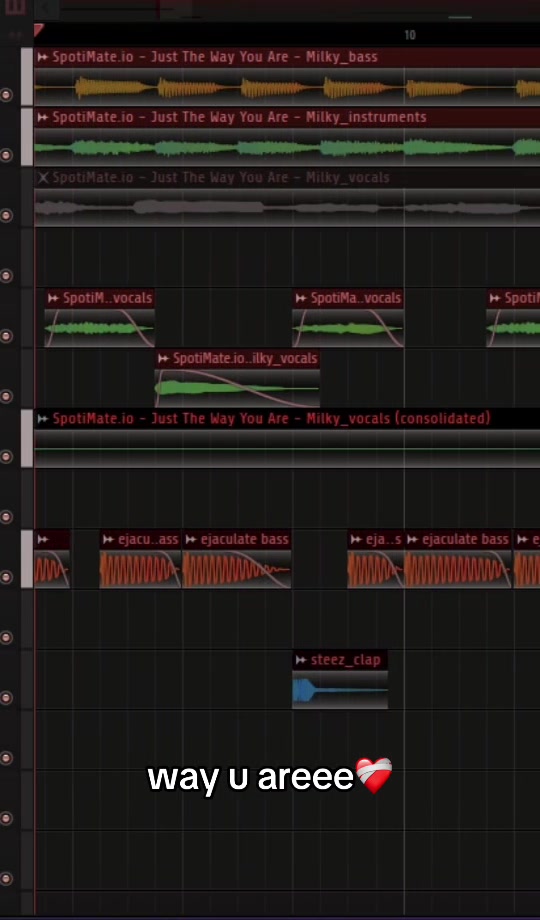The width and height of the screenshot is (540, 920).
Task: Click the menu icon of the first SpotiM..vocals clip
Action: click(x=54, y=298)
